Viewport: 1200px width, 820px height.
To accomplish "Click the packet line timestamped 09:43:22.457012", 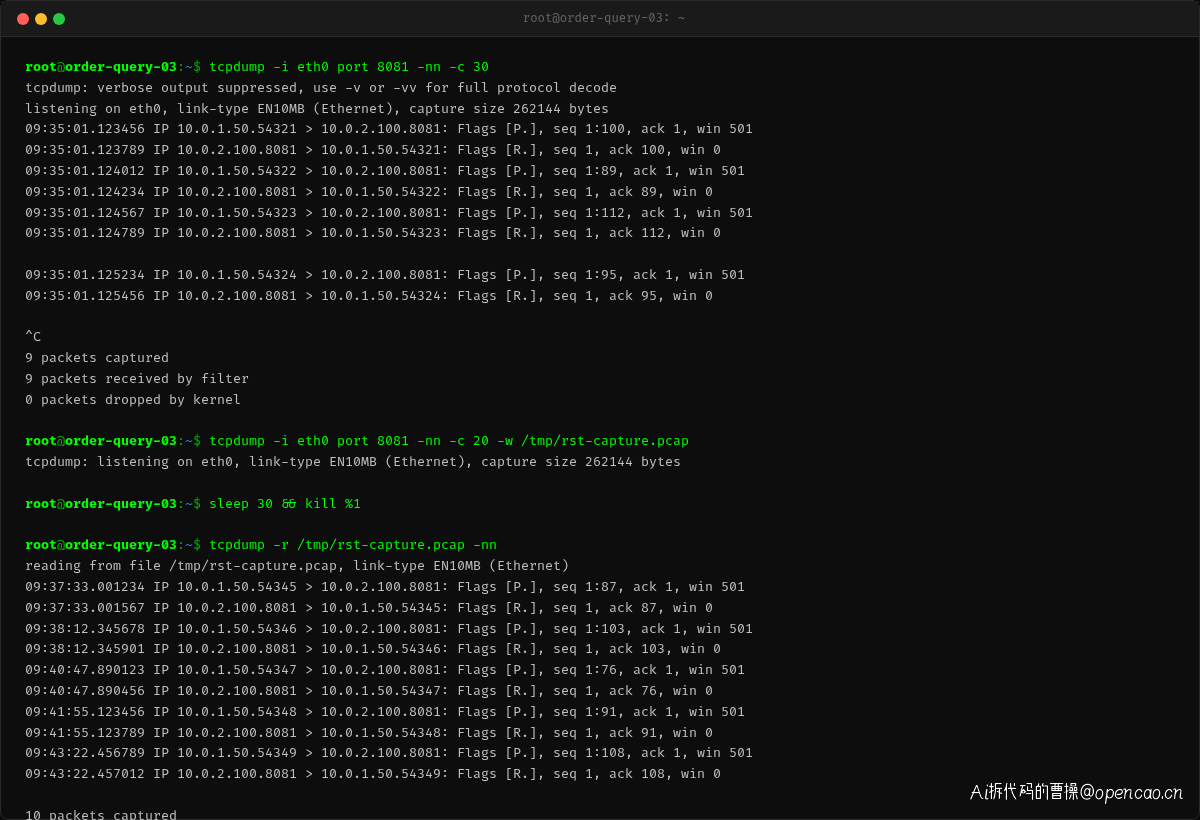I will pos(373,774).
